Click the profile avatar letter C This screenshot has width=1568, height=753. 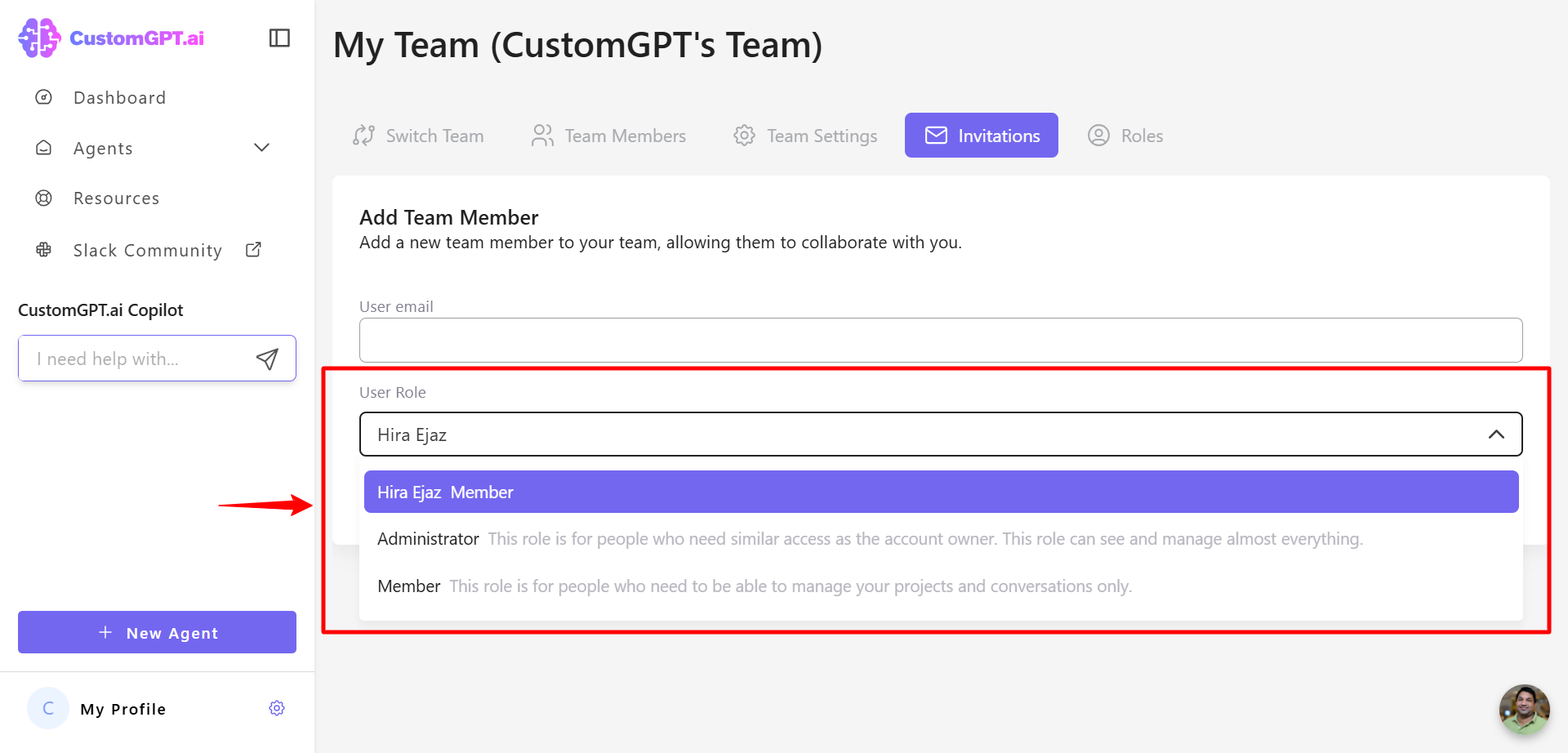[48, 708]
